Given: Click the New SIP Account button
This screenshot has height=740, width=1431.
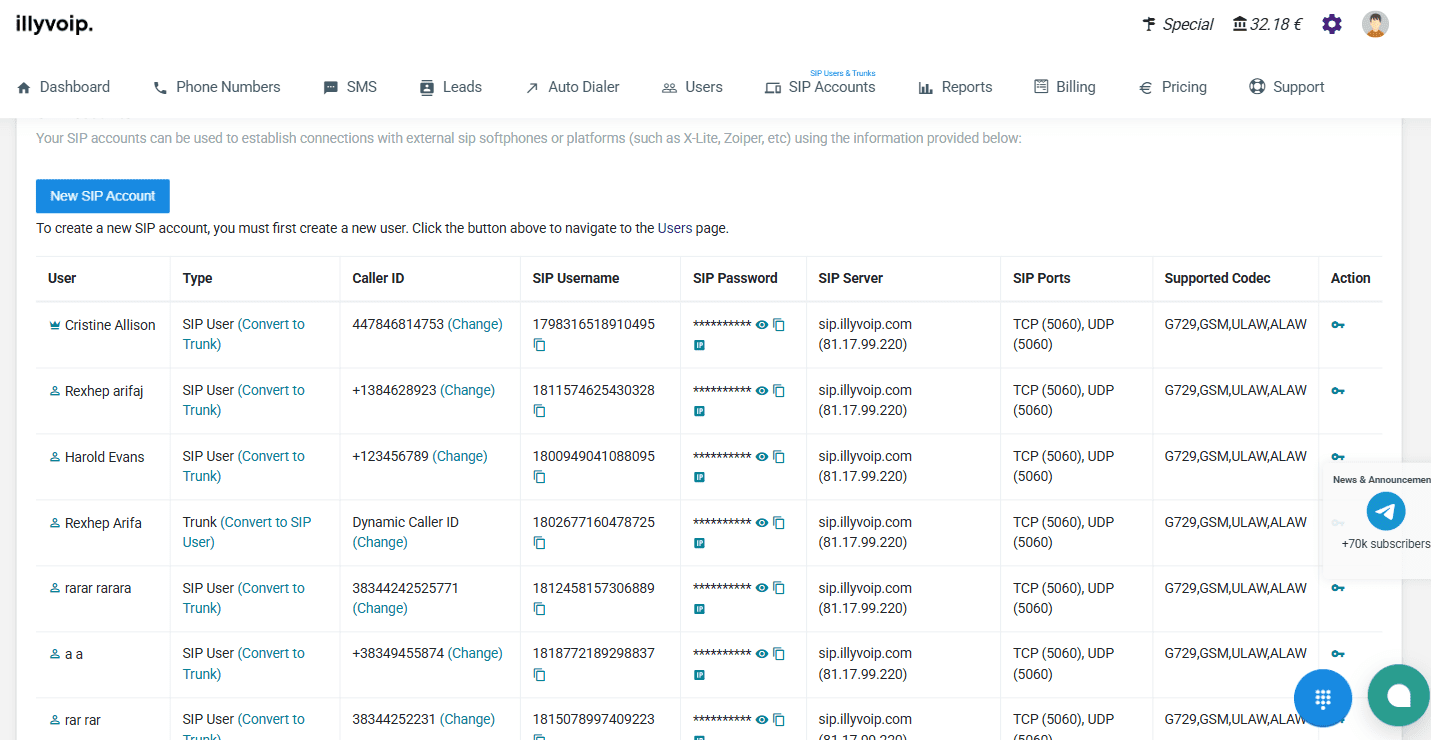Looking at the screenshot, I should tap(103, 196).
